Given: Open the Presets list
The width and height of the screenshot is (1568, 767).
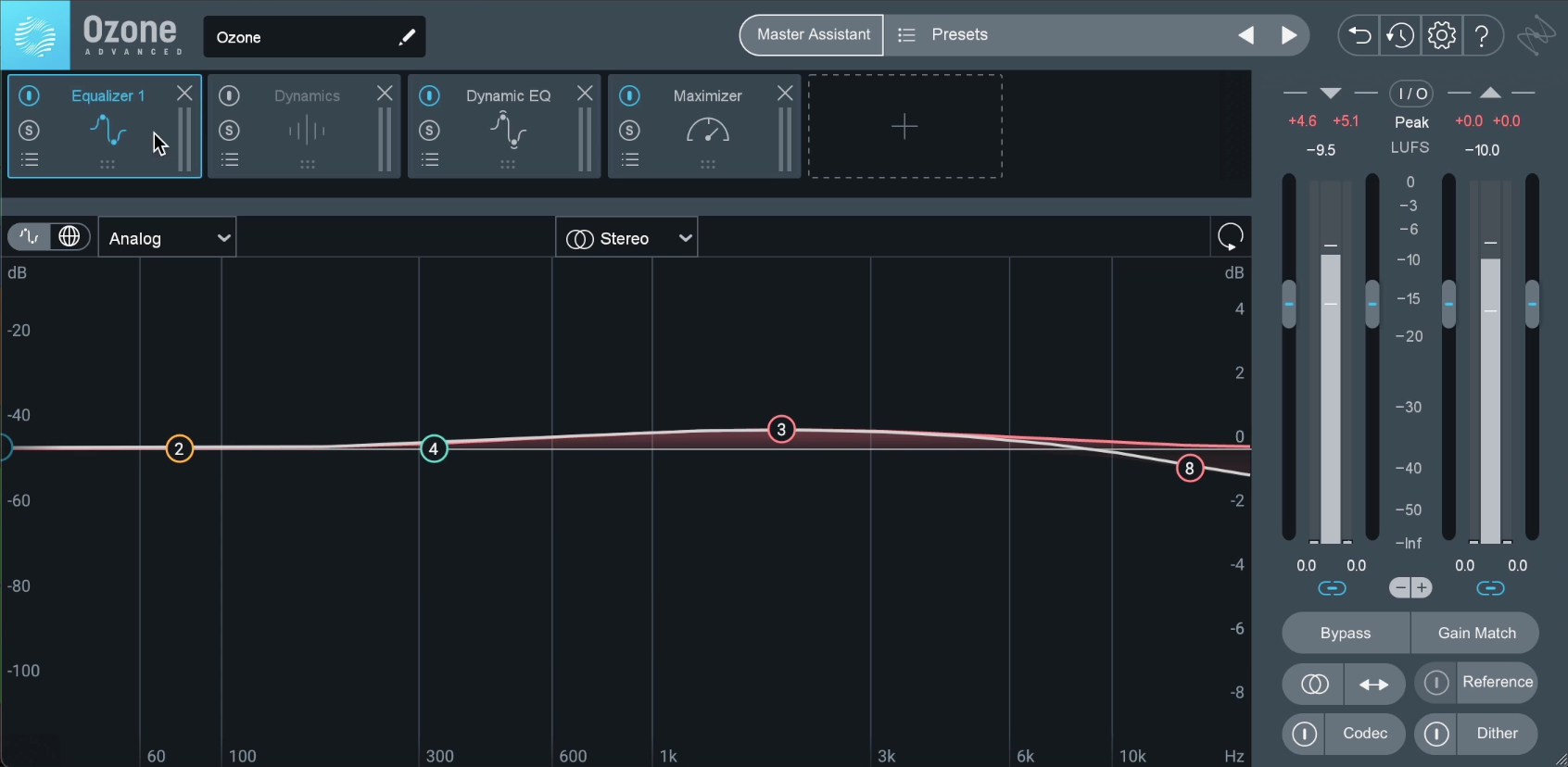Looking at the screenshot, I should point(943,35).
